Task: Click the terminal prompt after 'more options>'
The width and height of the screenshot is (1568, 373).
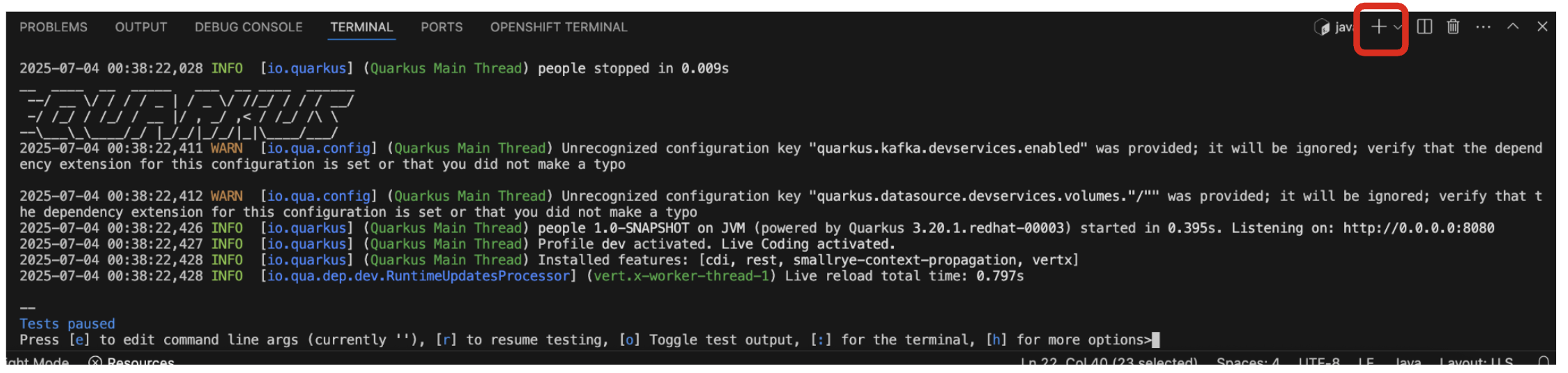Action: point(1156,340)
